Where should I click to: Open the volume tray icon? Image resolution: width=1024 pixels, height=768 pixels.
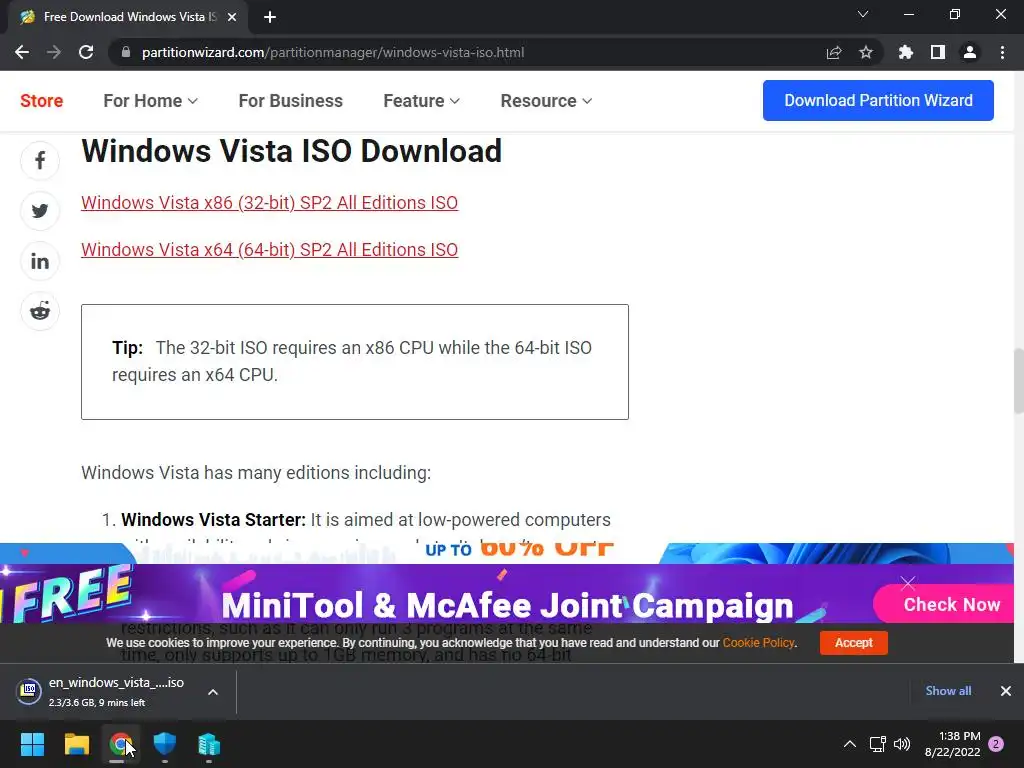pyautogui.click(x=902, y=744)
